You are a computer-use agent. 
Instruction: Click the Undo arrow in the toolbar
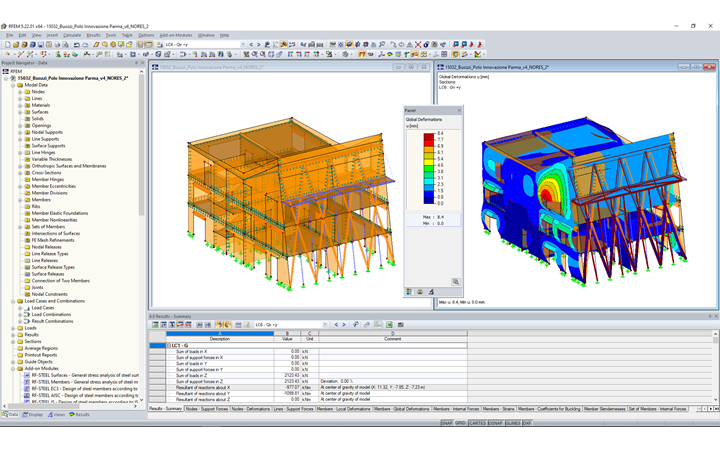click(77, 45)
